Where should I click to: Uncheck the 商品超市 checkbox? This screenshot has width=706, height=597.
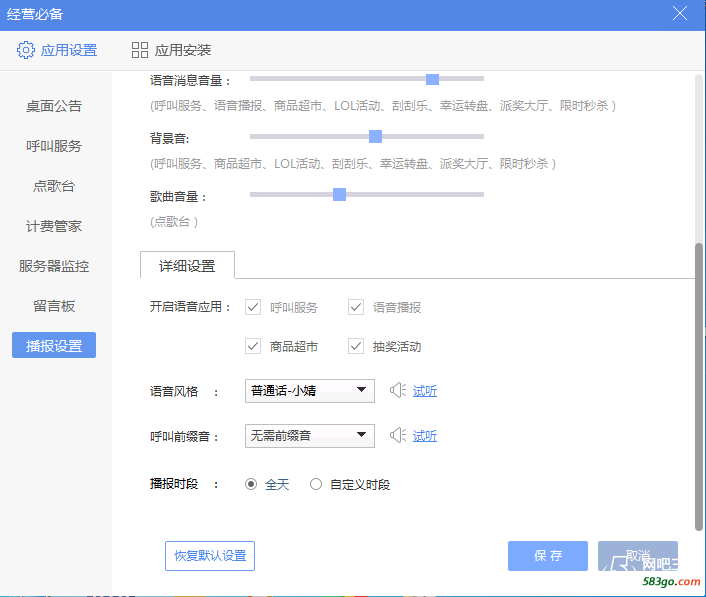click(253, 346)
